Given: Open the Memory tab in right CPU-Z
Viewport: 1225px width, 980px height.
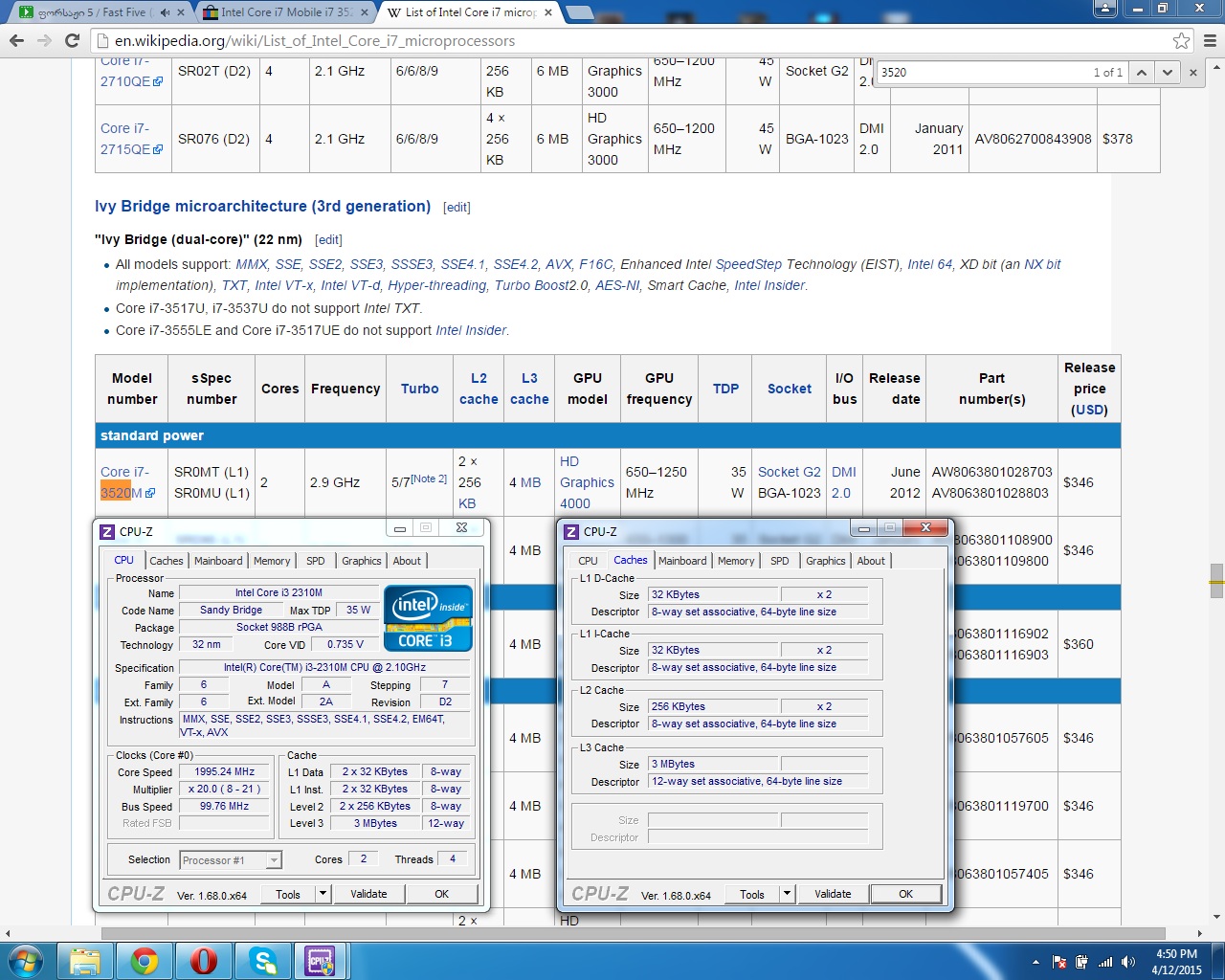Looking at the screenshot, I should (x=736, y=561).
